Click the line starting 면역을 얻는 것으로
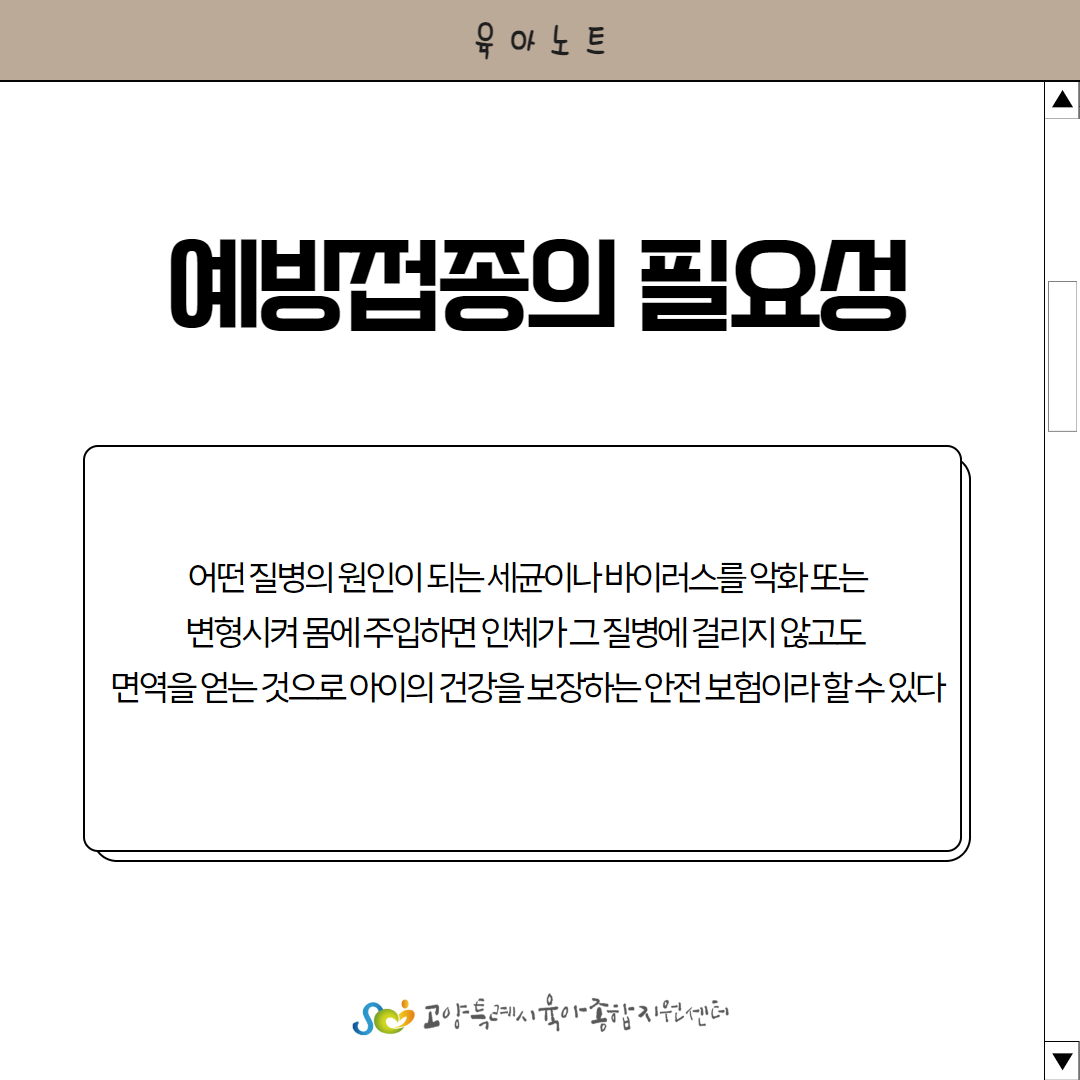 click(528, 687)
